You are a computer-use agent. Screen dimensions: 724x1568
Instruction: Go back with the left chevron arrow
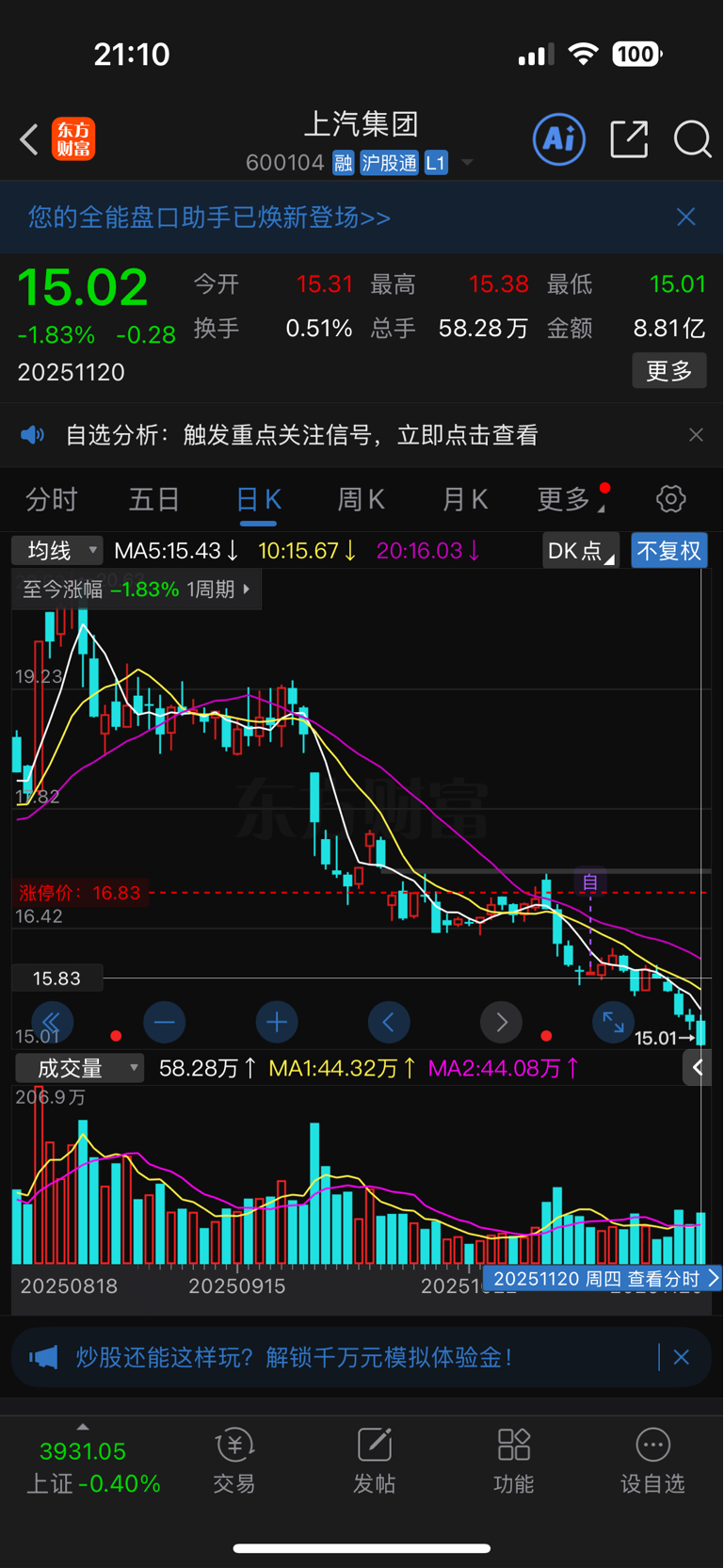click(x=29, y=139)
